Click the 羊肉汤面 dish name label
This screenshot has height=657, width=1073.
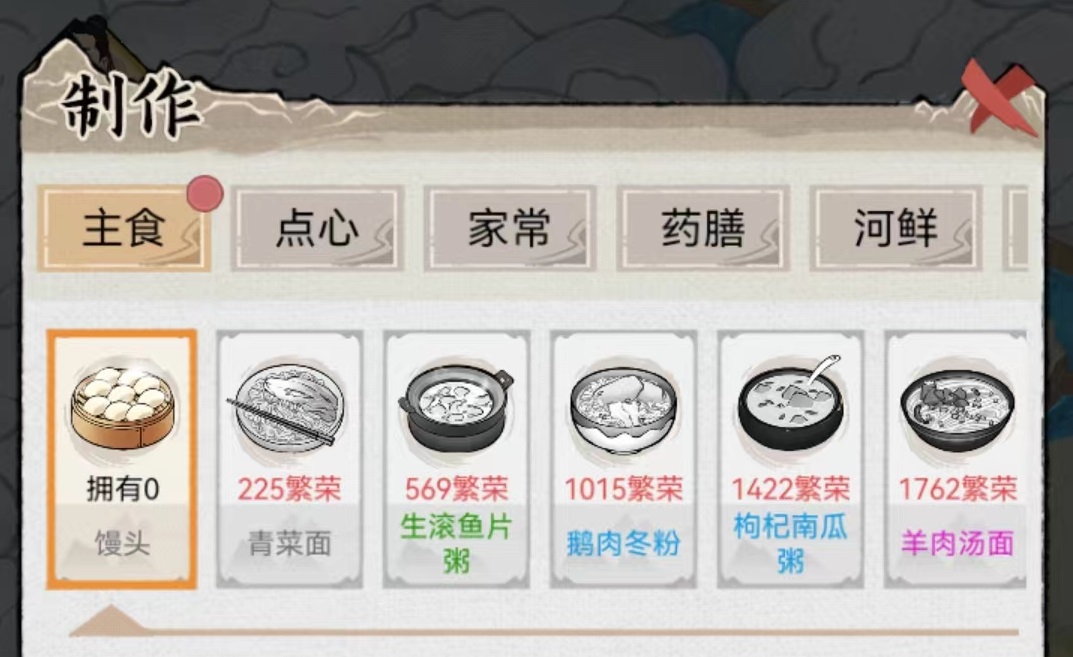coord(957,543)
